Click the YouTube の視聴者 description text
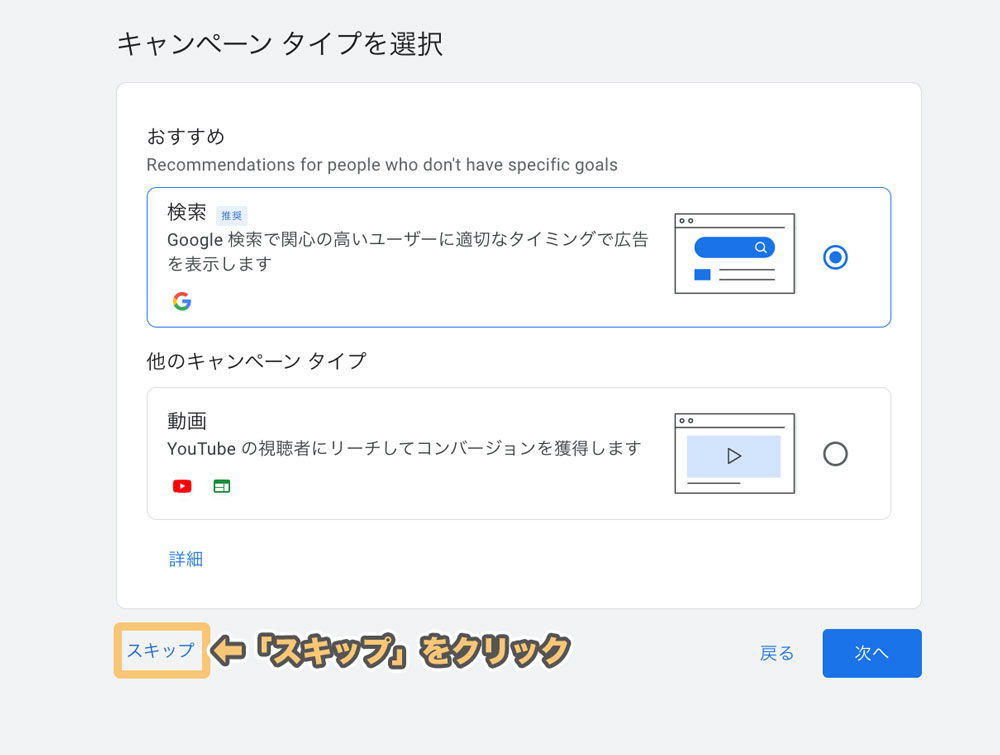1000x755 pixels. (x=404, y=448)
